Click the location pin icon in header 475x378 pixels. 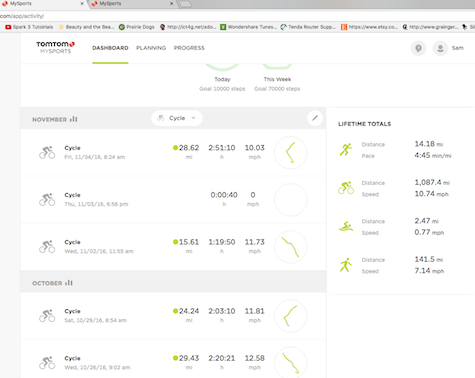[418, 48]
